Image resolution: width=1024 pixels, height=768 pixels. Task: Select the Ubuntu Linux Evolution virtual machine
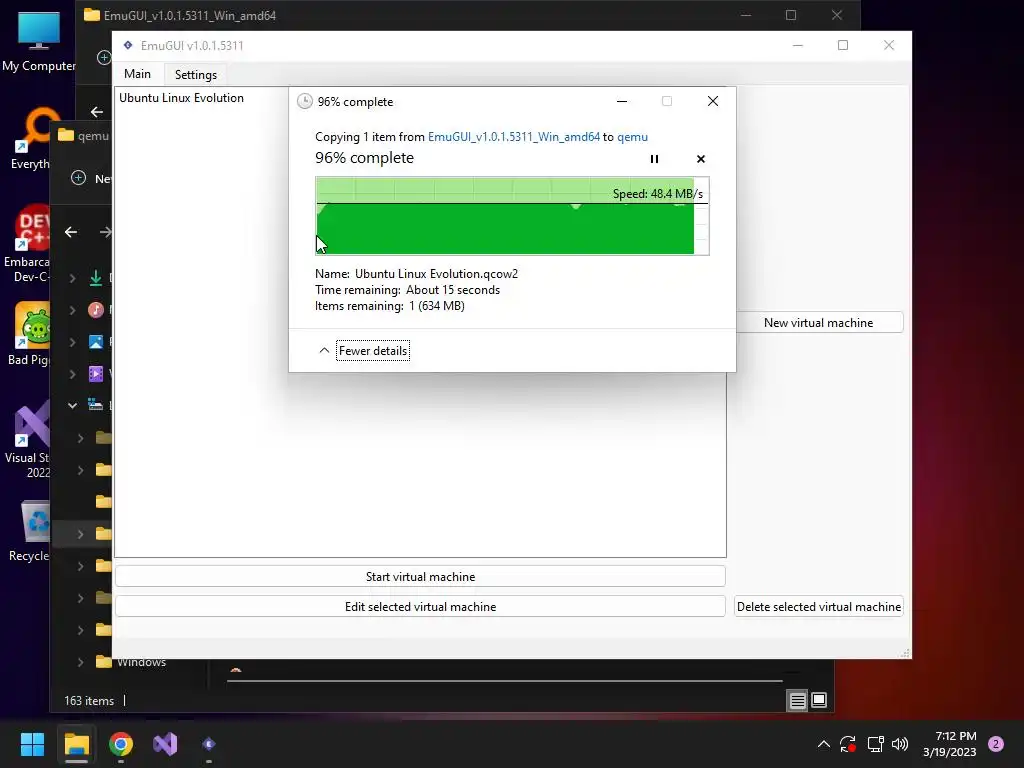(181, 98)
